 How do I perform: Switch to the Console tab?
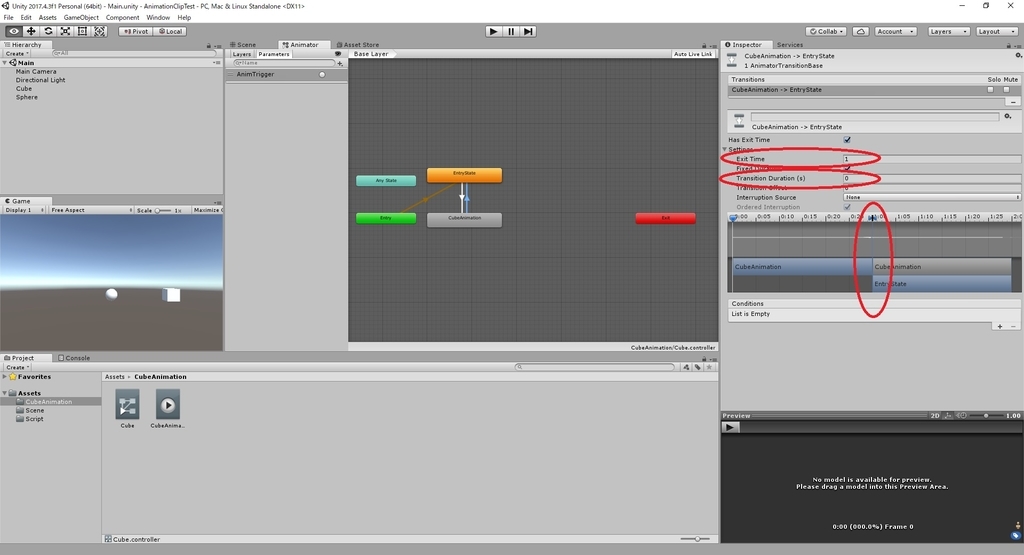pos(74,358)
